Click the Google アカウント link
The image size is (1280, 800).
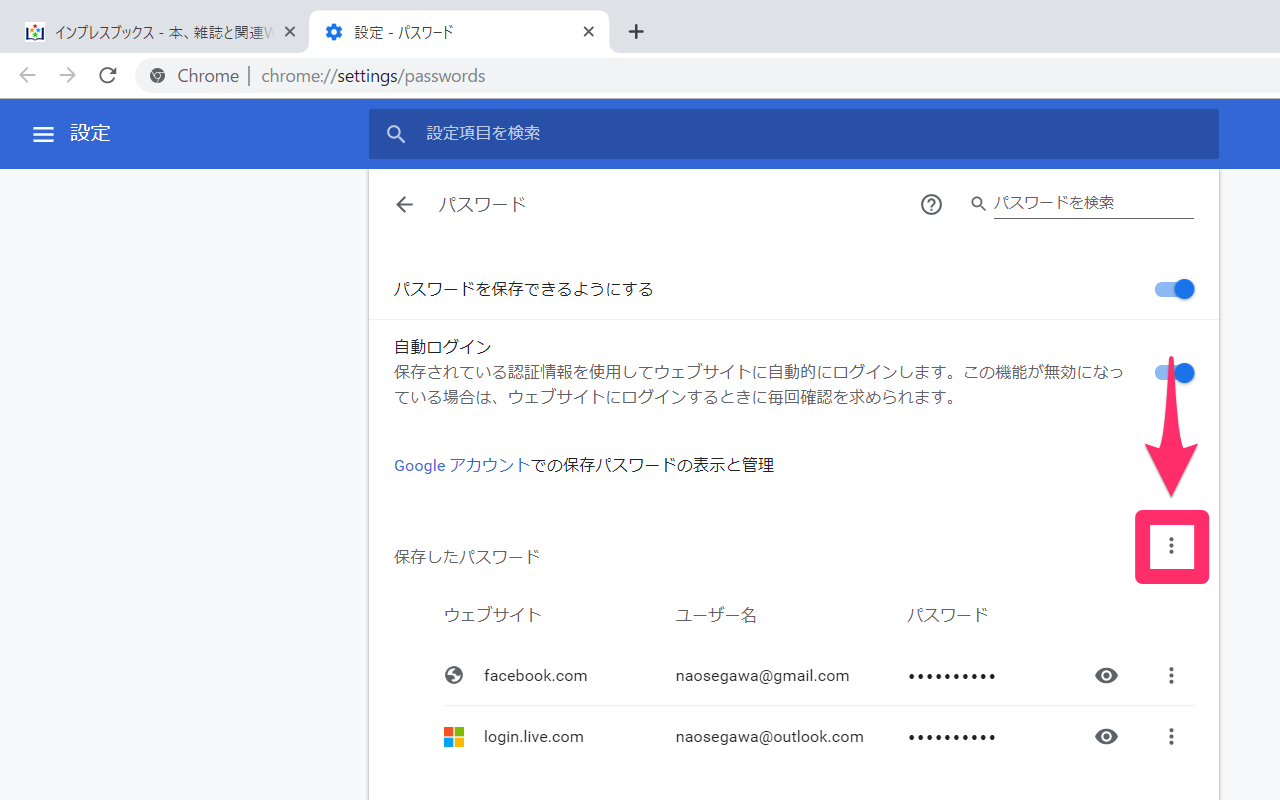click(x=462, y=465)
